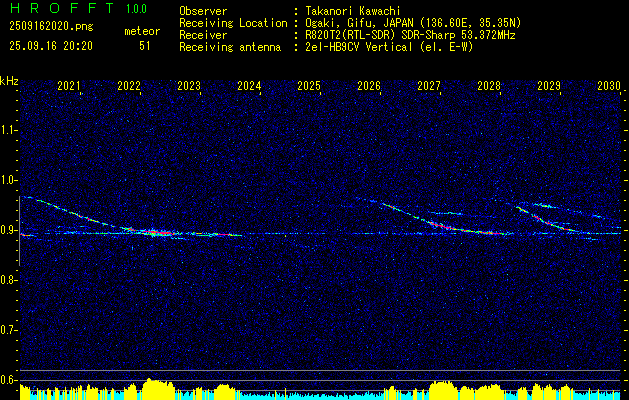This screenshot has width=629, height=400.
Task: Click the yellow signal-level peak below 2027
Action: (443, 390)
